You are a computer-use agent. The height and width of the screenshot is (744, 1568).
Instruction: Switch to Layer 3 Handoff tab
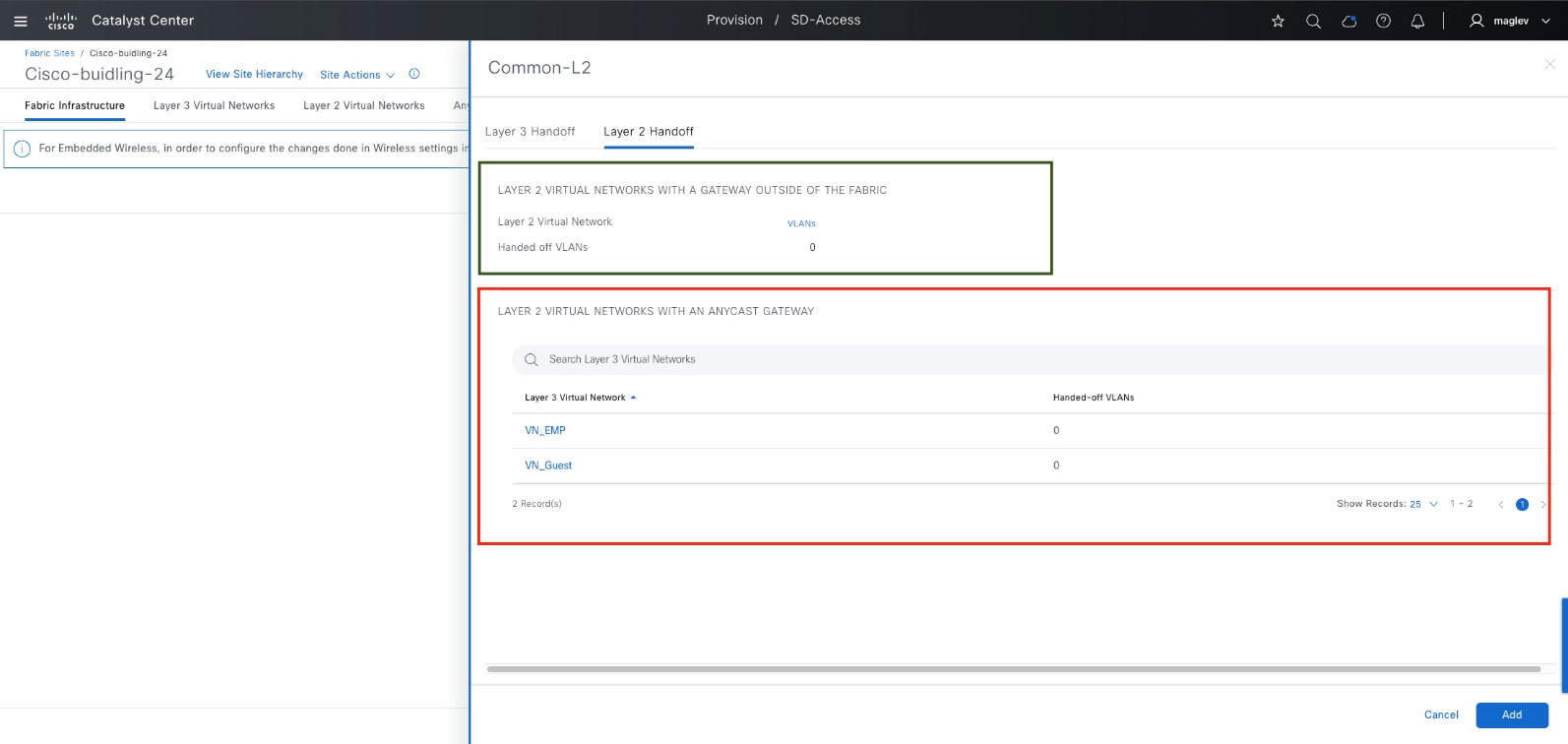(x=530, y=132)
